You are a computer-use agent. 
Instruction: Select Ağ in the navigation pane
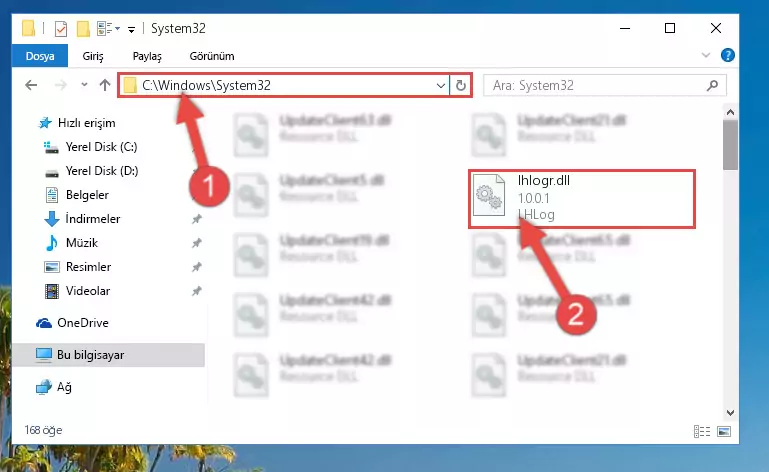(64, 387)
